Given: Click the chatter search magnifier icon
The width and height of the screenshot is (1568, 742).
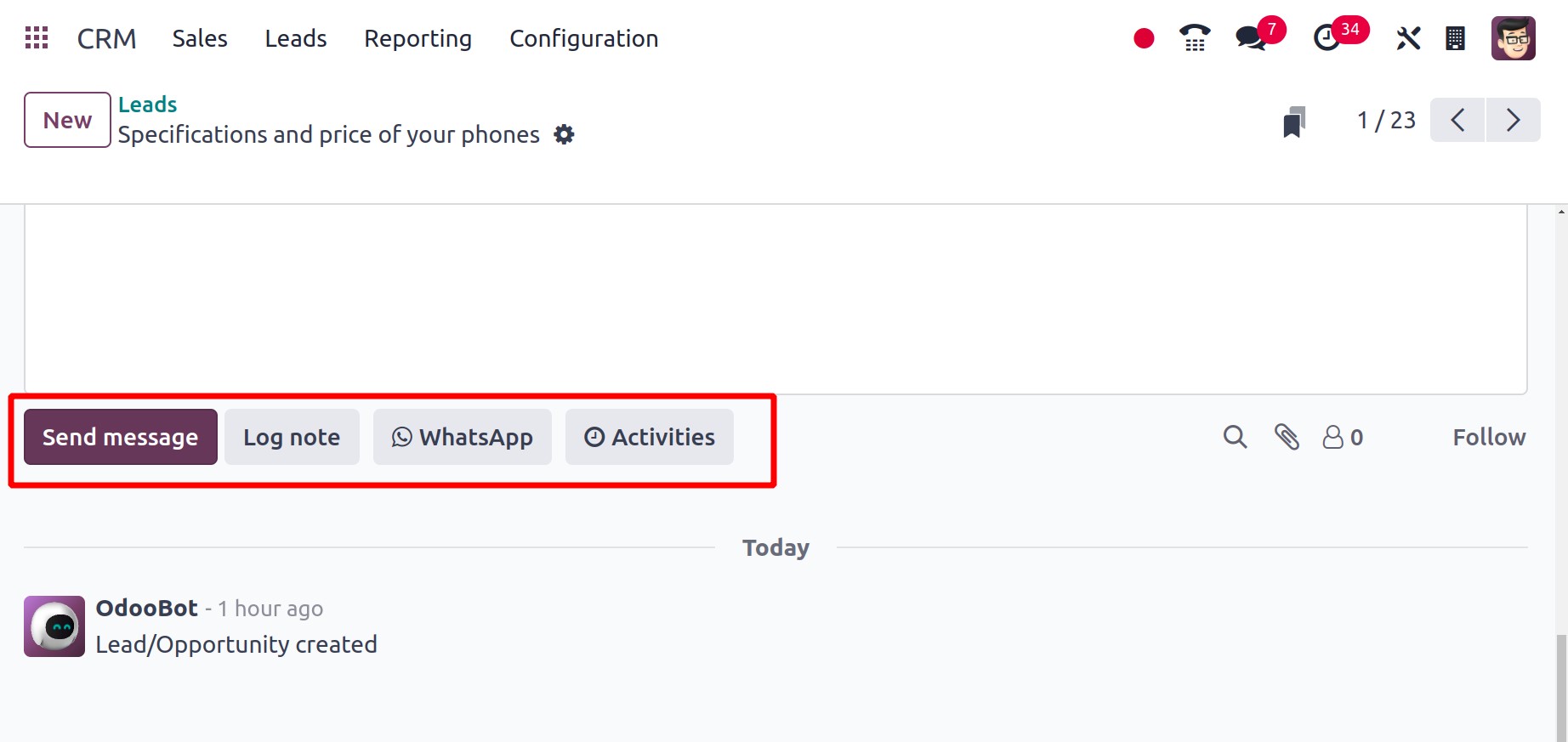Looking at the screenshot, I should [1235, 437].
